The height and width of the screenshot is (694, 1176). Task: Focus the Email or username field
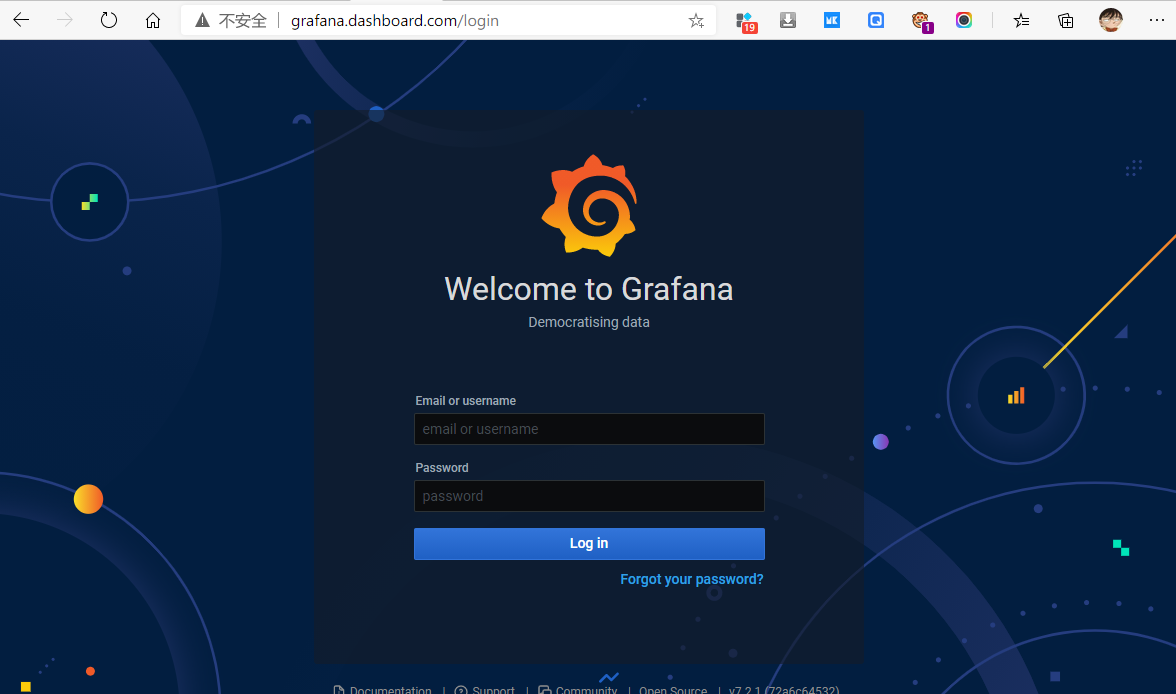[x=589, y=429]
